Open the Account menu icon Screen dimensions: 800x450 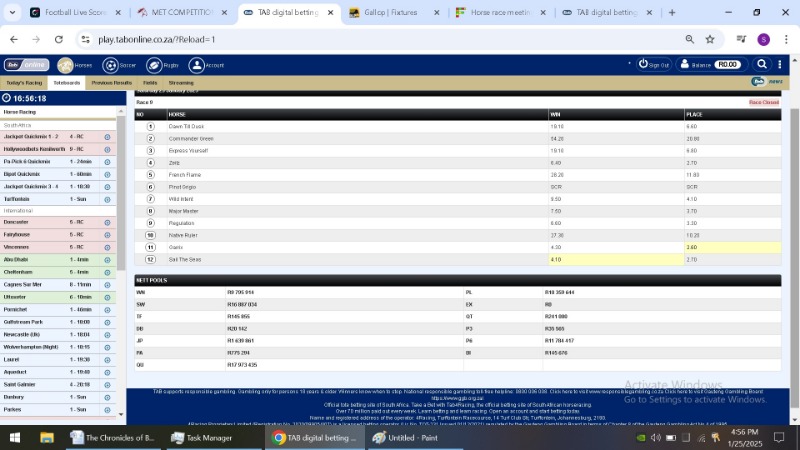tap(197, 65)
